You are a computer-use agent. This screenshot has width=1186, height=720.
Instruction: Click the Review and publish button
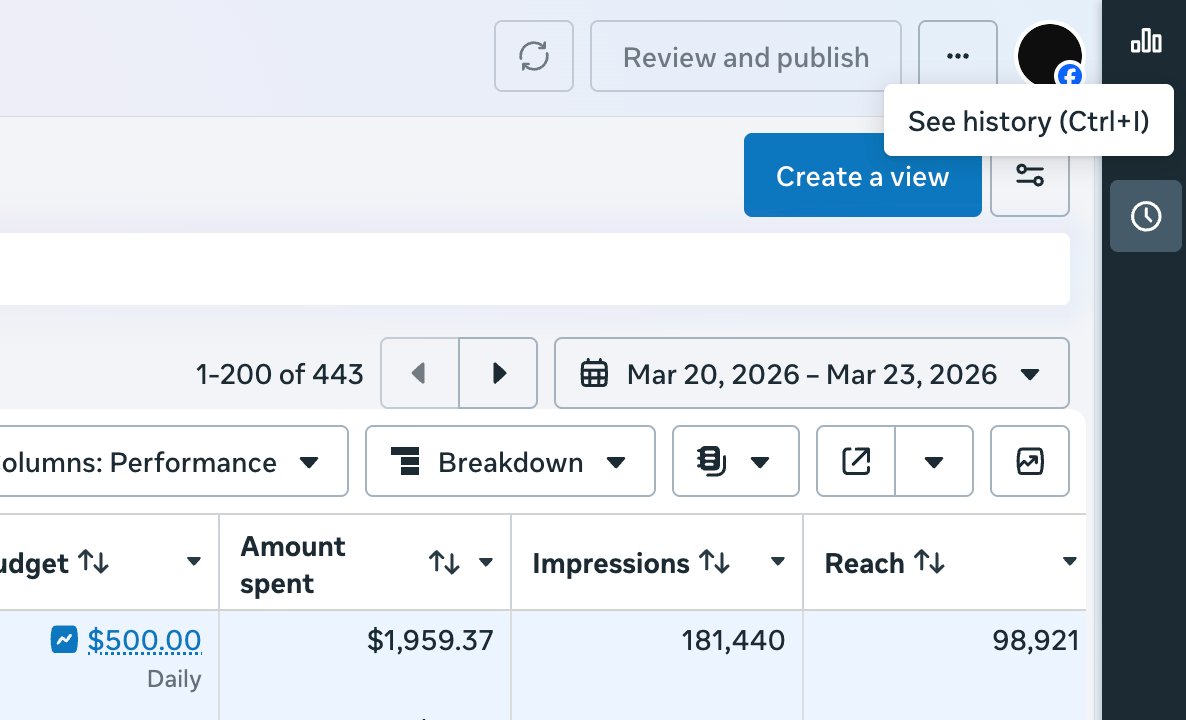(745, 56)
